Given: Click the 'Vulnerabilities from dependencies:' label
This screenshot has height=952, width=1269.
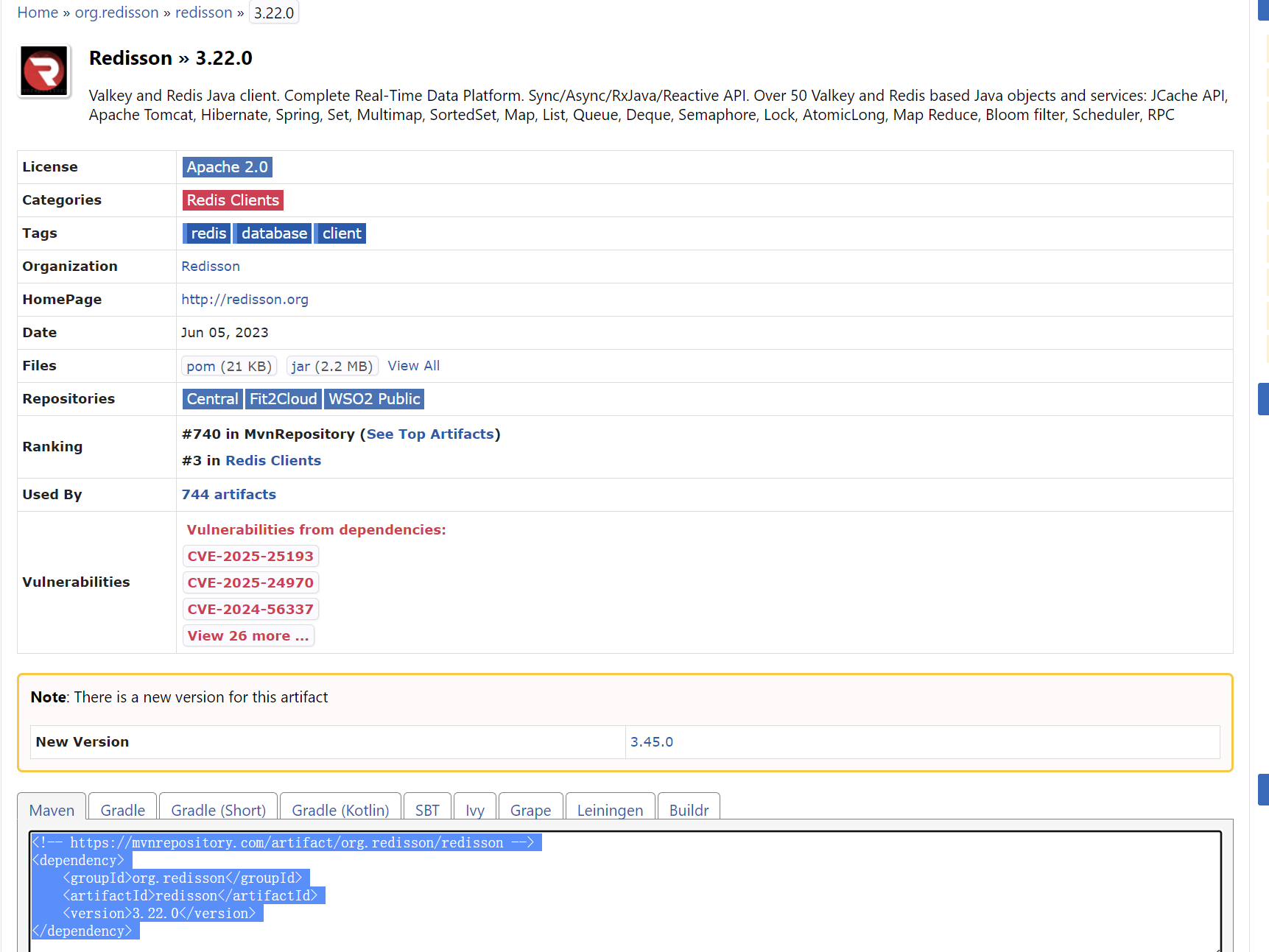Looking at the screenshot, I should [x=316, y=530].
